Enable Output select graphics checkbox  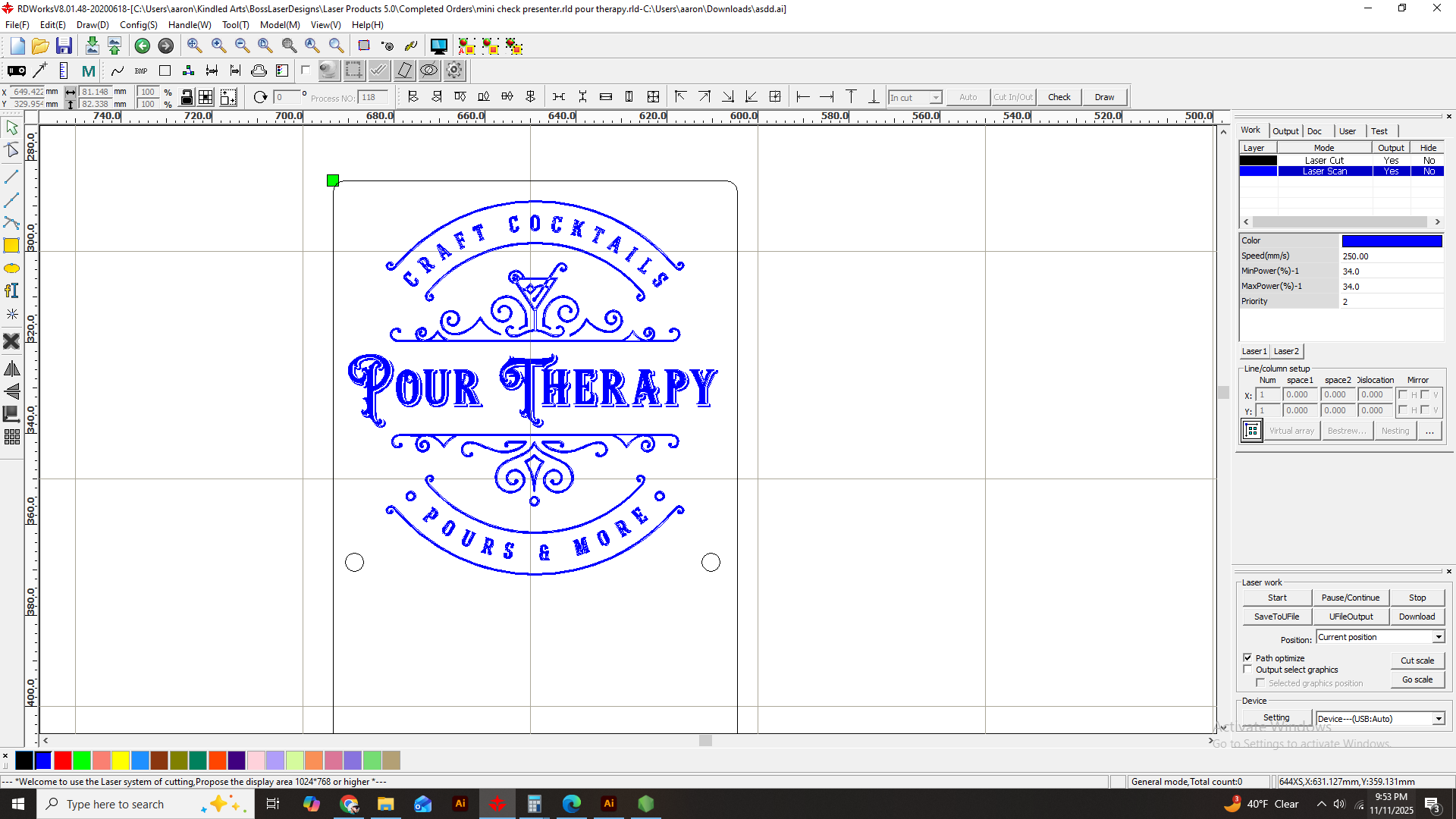click(1247, 670)
